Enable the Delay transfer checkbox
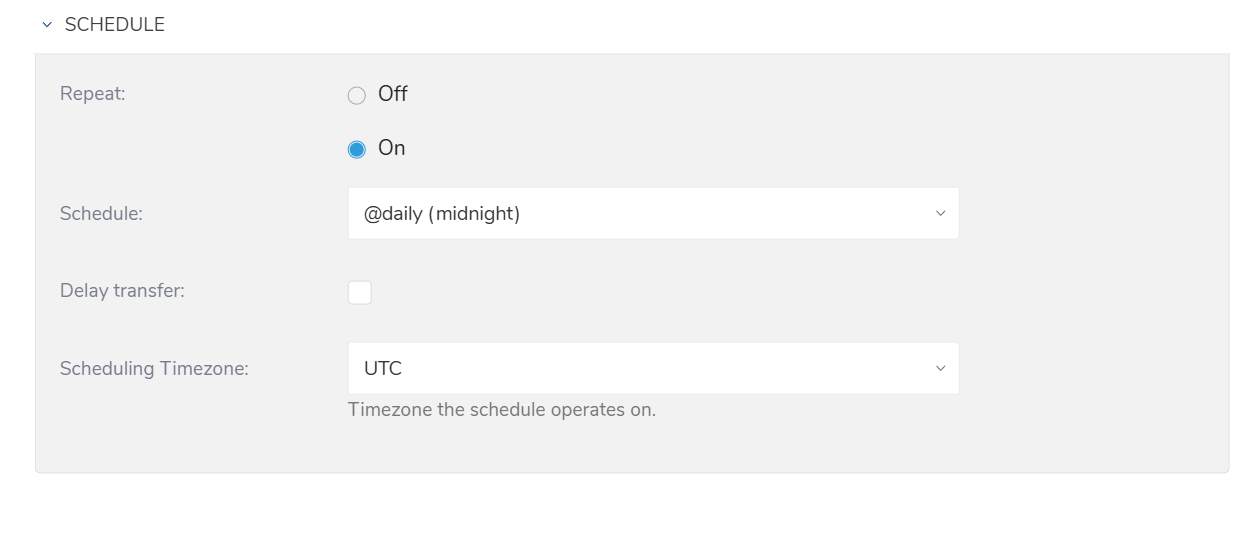 [x=360, y=292]
